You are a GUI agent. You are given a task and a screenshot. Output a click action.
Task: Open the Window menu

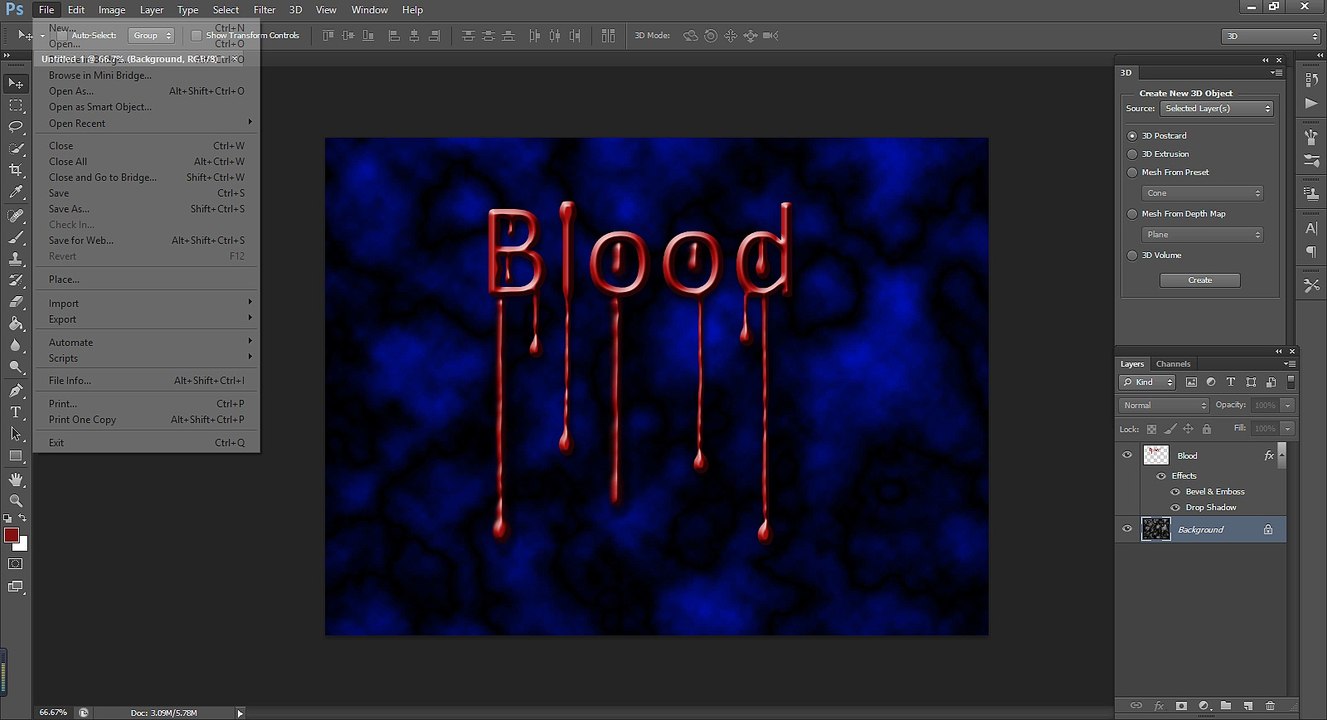(369, 10)
